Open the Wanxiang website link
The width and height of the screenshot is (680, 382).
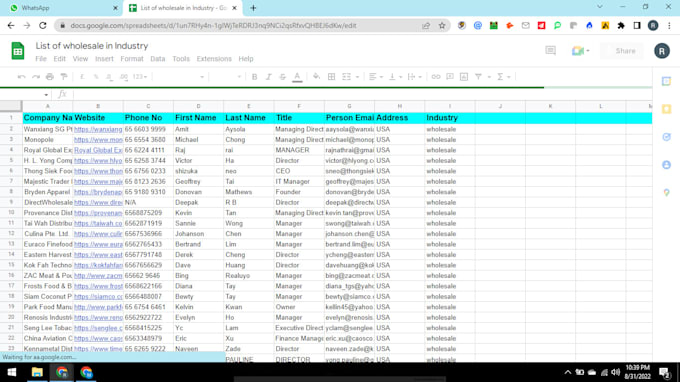(x=98, y=129)
